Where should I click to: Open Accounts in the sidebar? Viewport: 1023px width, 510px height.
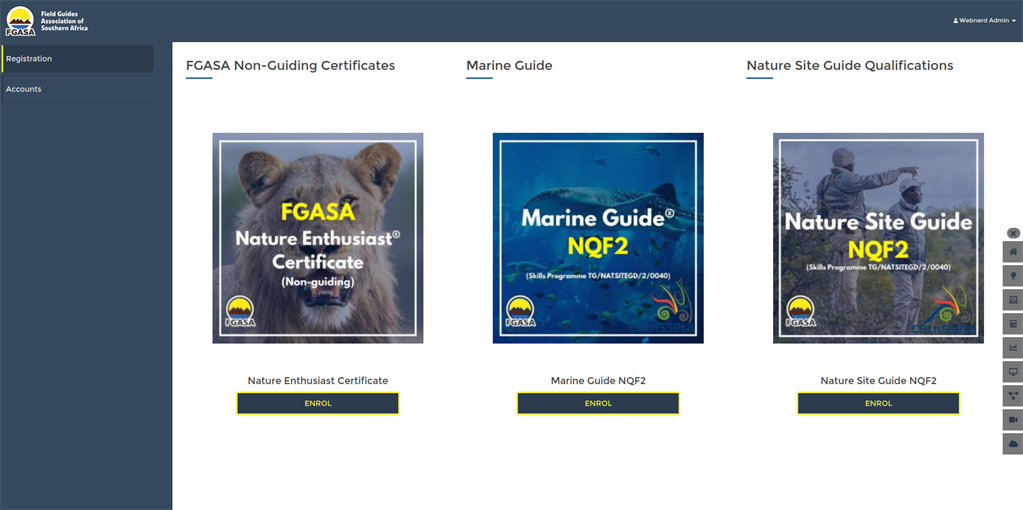pos(78,89)
